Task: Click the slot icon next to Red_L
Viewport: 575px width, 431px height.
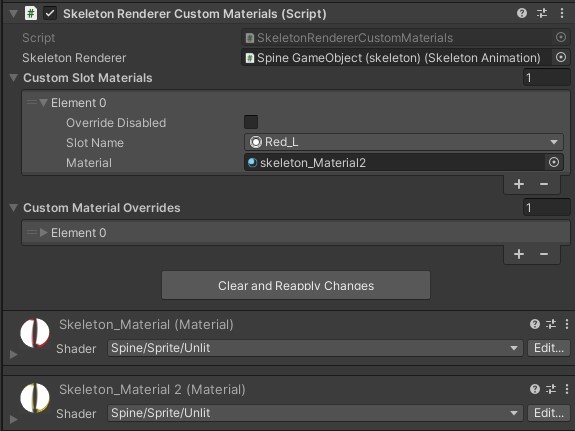Action: (256, 142)
